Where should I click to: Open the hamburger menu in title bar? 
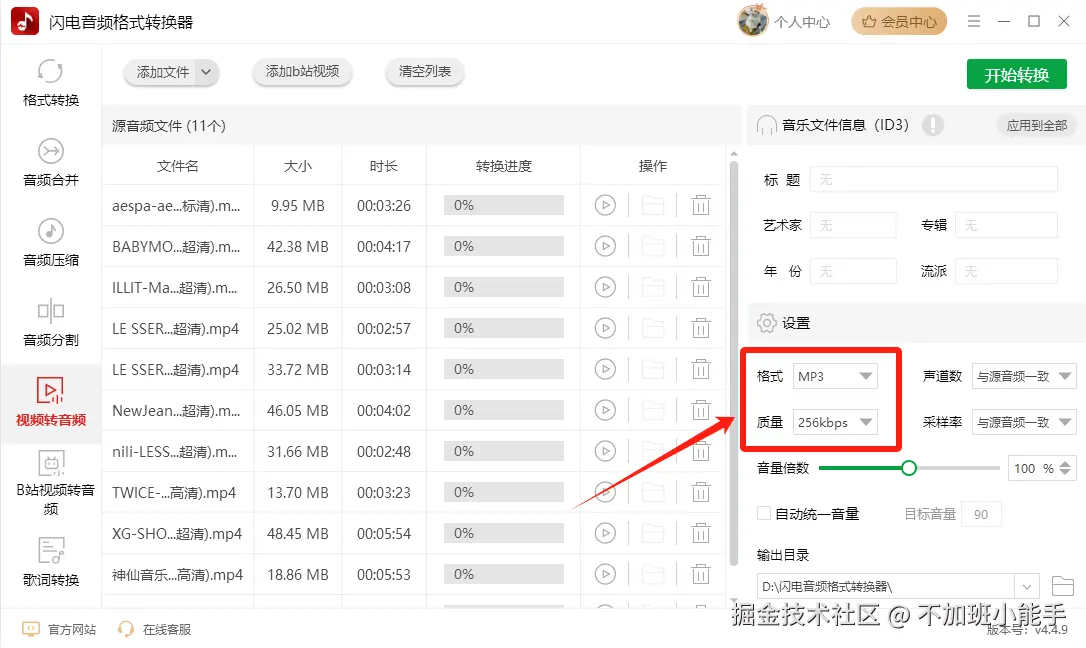pyautogui.click(x=974, y=21)
